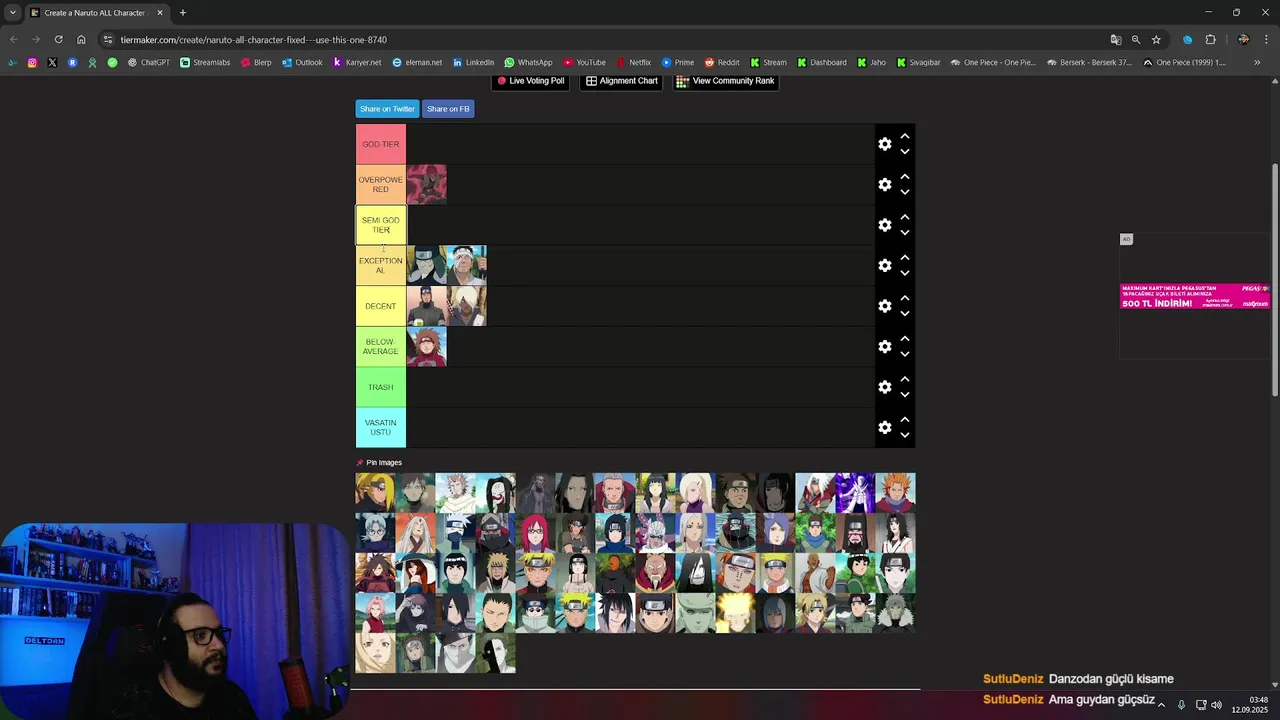Click the page vertical scrollbar

1274,280
